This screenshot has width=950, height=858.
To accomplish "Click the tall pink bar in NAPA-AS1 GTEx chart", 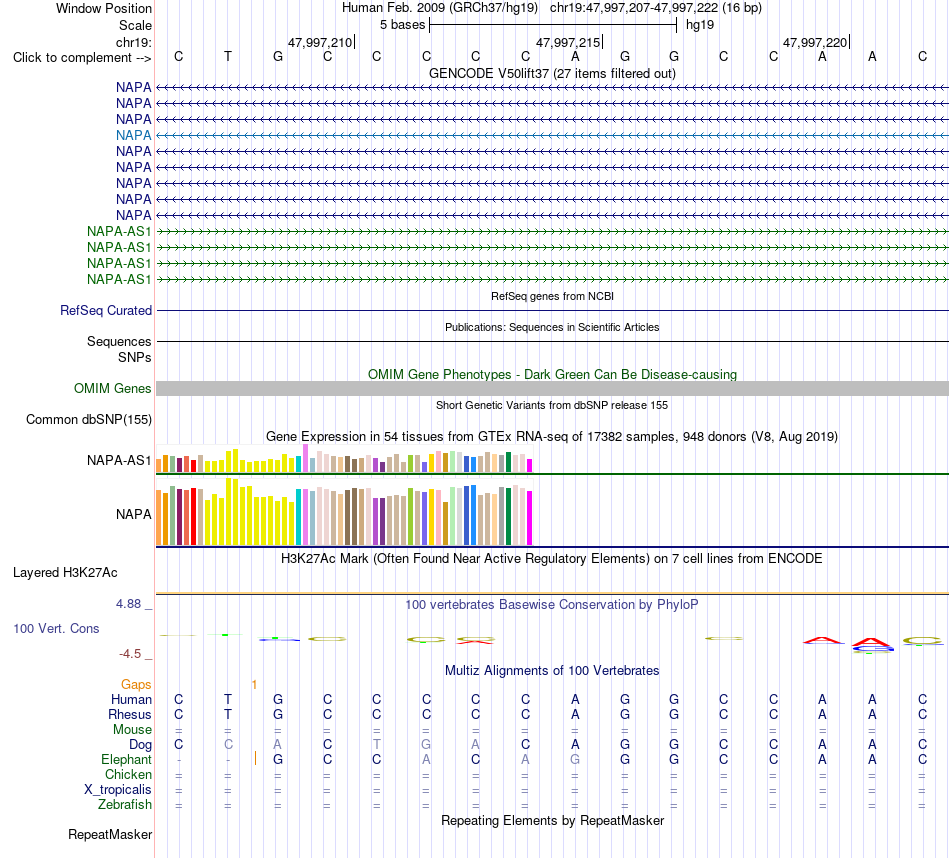I will [305, 458].
